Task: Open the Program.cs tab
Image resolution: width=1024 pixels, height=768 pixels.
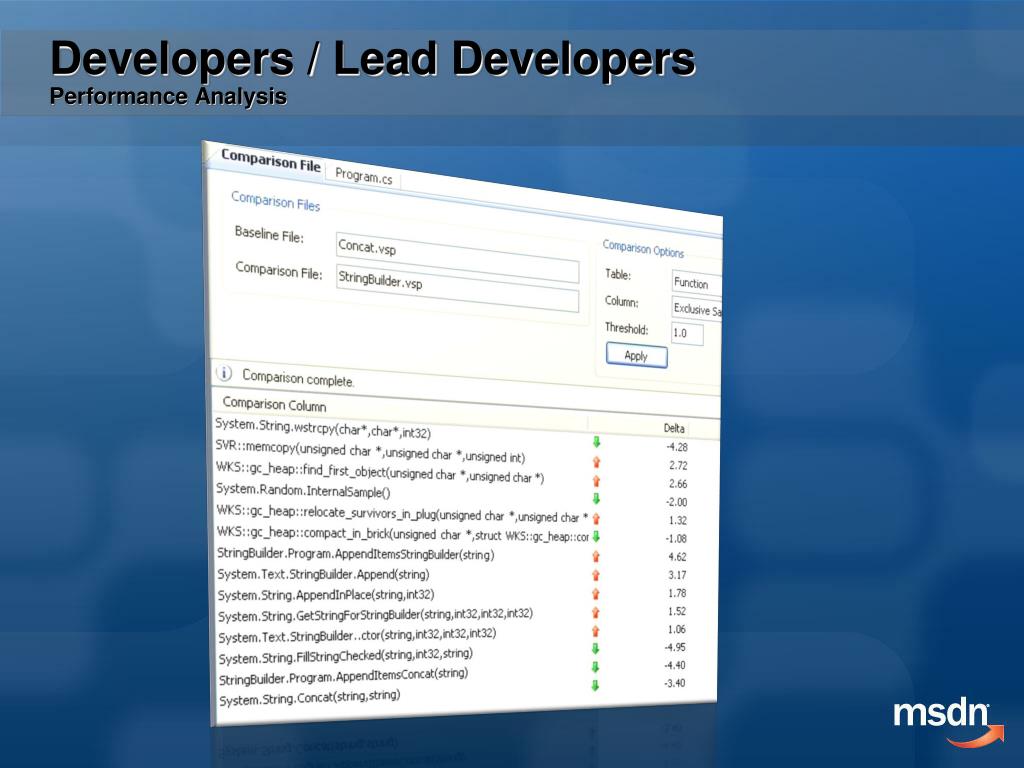Action: pos(364,175)
